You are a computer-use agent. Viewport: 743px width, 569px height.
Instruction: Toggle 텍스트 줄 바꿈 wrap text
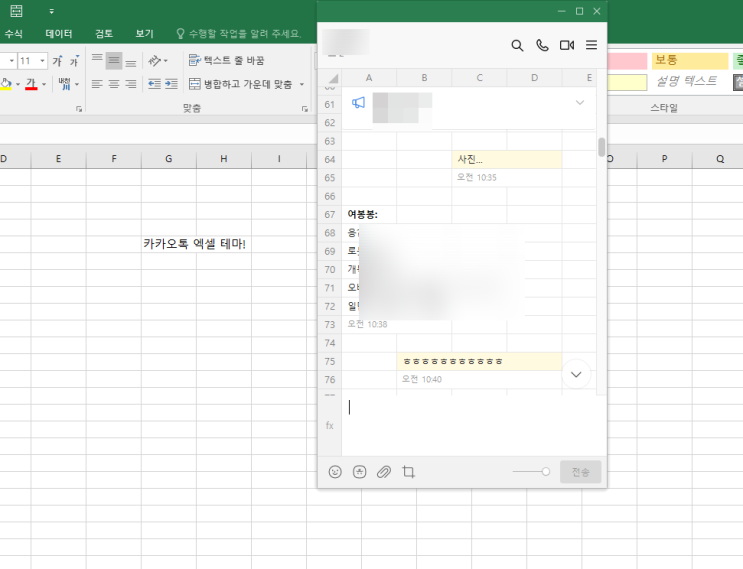click(x=226, y=61)
